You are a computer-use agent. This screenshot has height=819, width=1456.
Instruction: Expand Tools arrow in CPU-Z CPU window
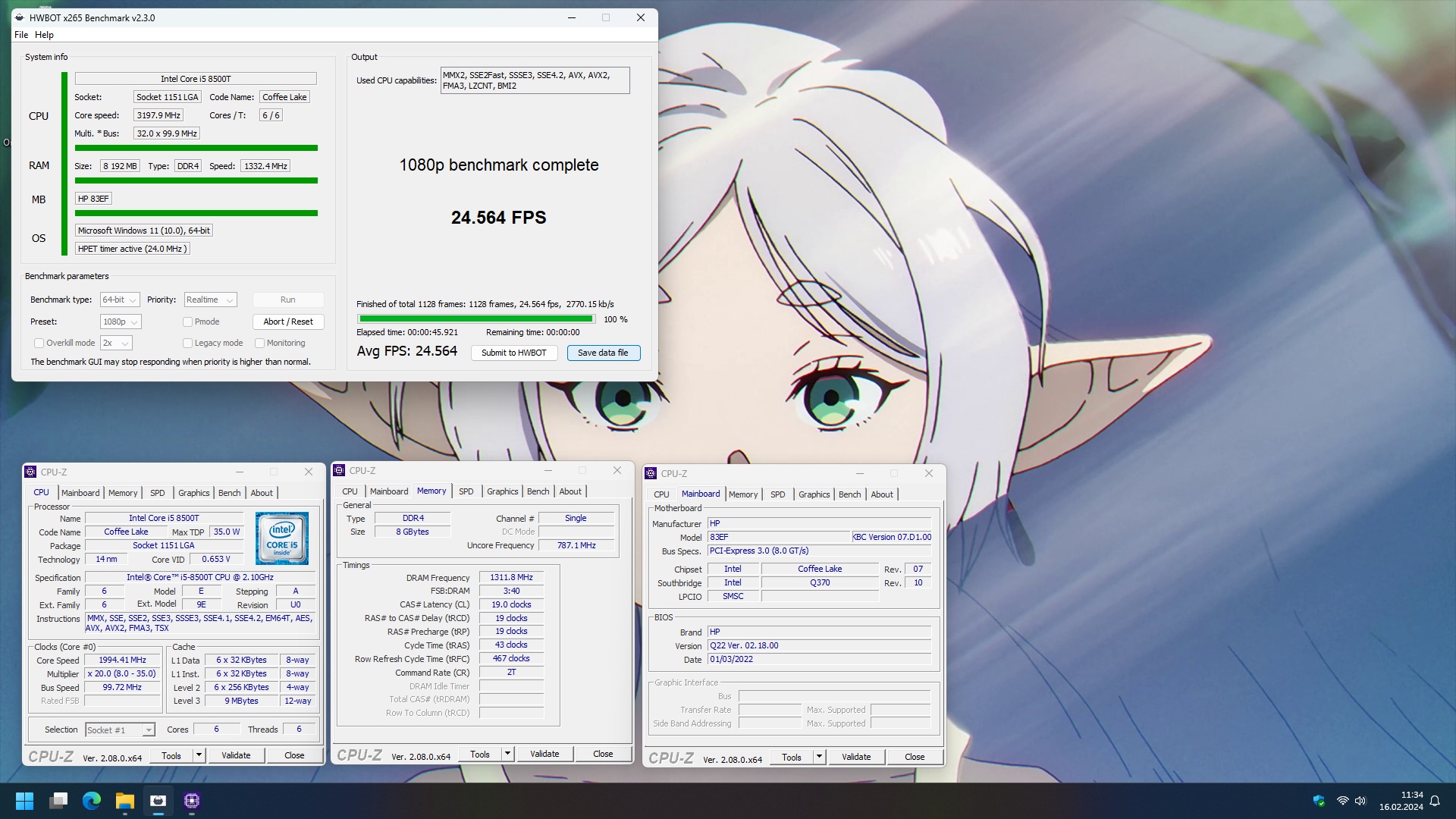pos(199,755)
